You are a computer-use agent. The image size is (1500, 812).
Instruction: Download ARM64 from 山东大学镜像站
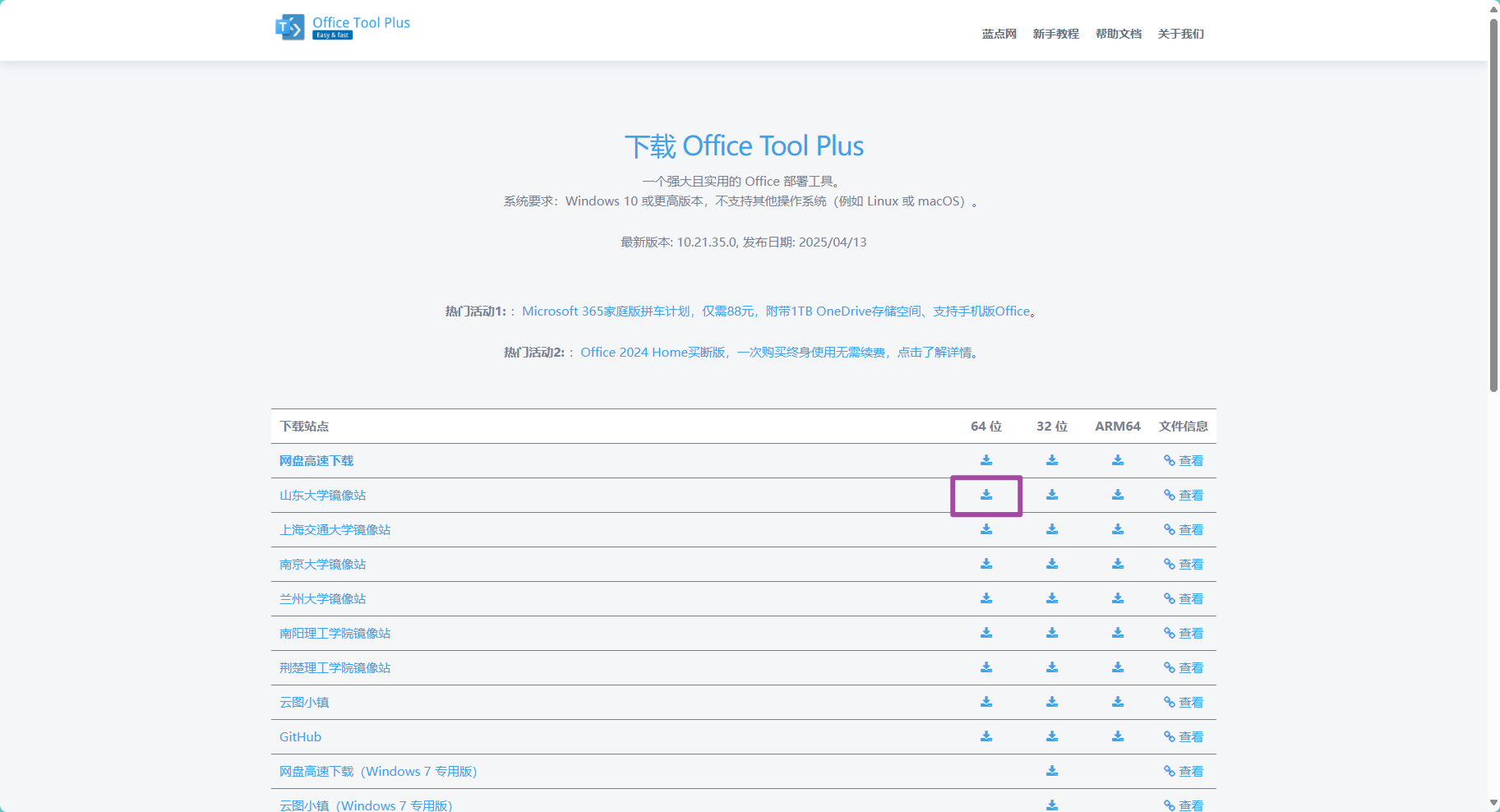1118,495
